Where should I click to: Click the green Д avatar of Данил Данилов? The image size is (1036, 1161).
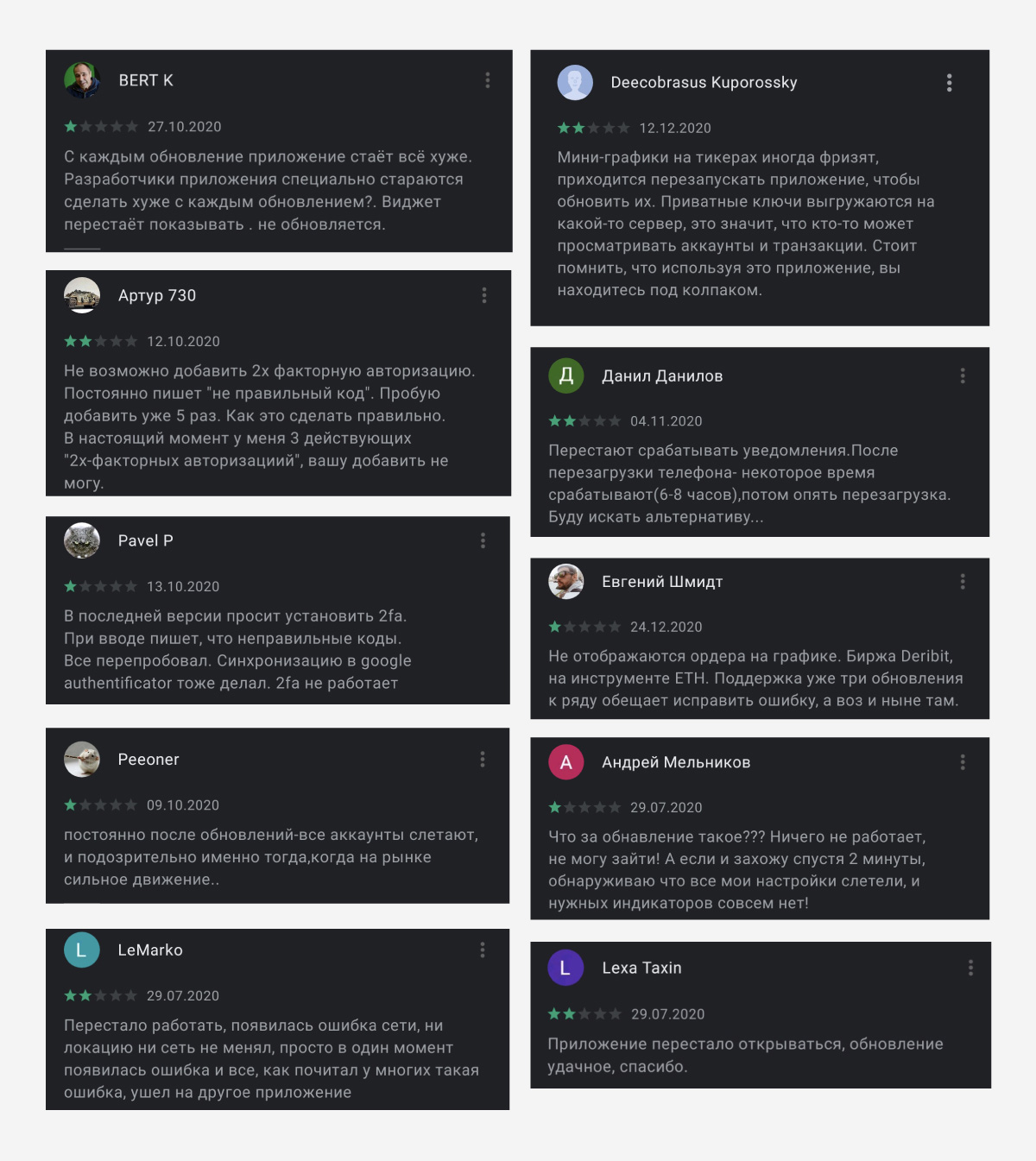[x=566, y=375]
